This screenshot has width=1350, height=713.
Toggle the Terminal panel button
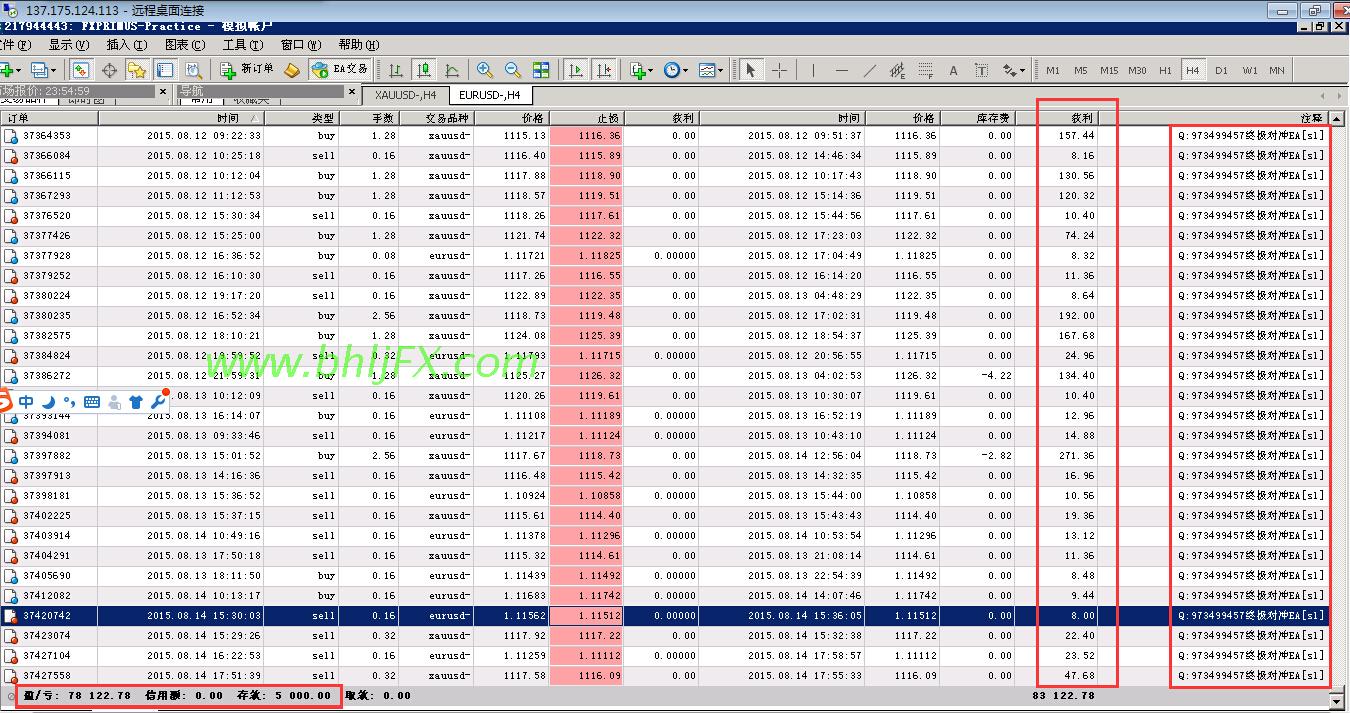click(165, 70)
